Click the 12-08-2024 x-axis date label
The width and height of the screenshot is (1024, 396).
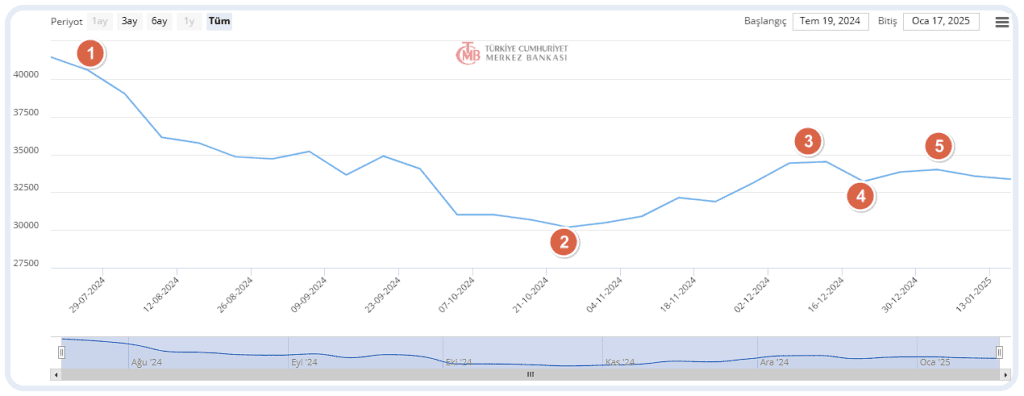point(161,295)
